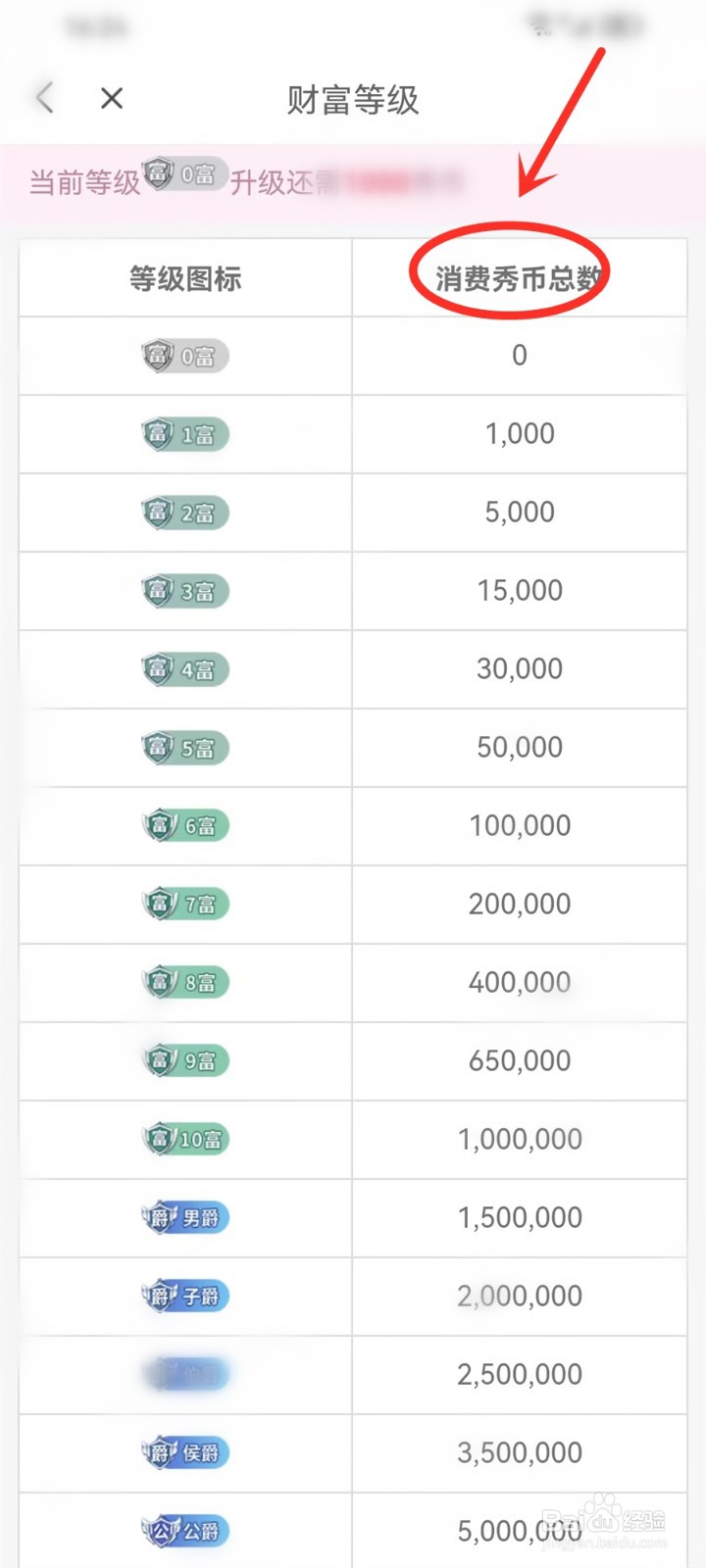
Task: Select the 等级图标 column header
Action: [185, 278]
